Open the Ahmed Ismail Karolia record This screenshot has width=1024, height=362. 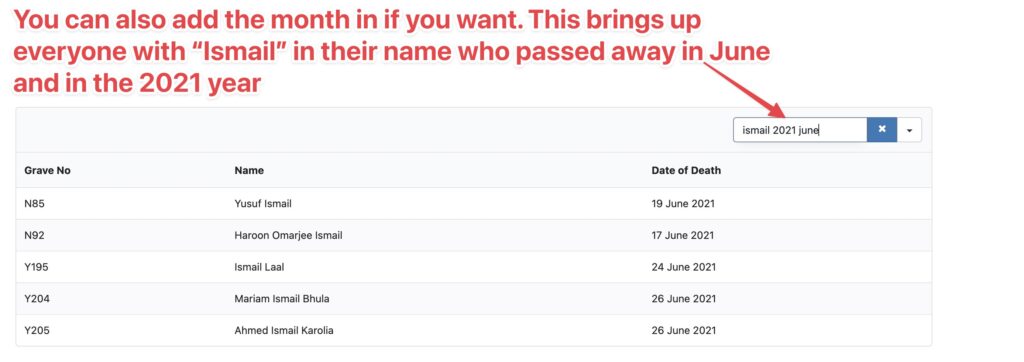click(x=283, y=331)
